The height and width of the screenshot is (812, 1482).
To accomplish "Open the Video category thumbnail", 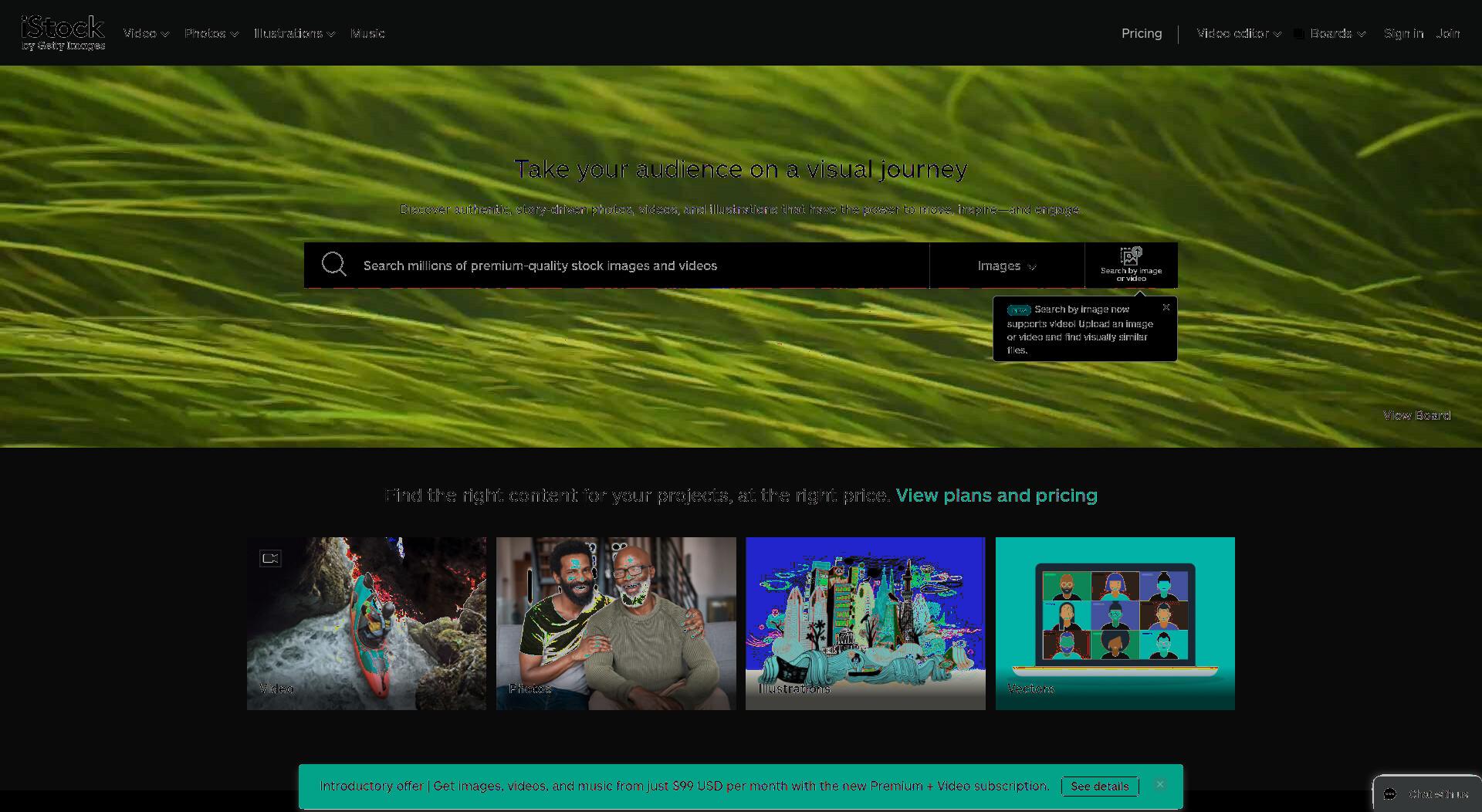I will [x=367, y=624].
